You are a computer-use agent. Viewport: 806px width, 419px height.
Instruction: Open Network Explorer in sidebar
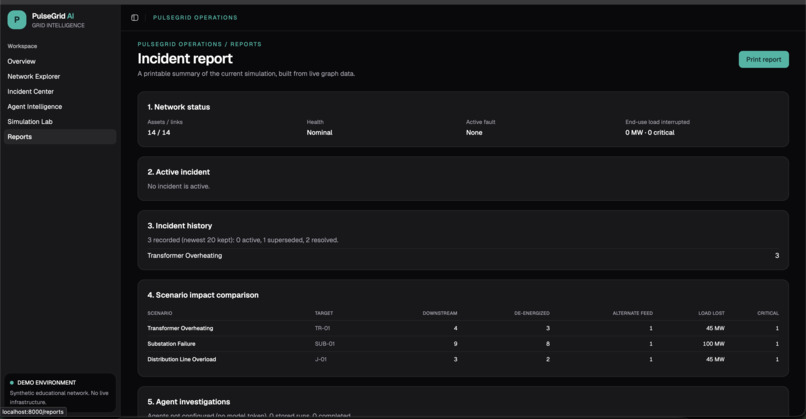click(x=33, y=76)
